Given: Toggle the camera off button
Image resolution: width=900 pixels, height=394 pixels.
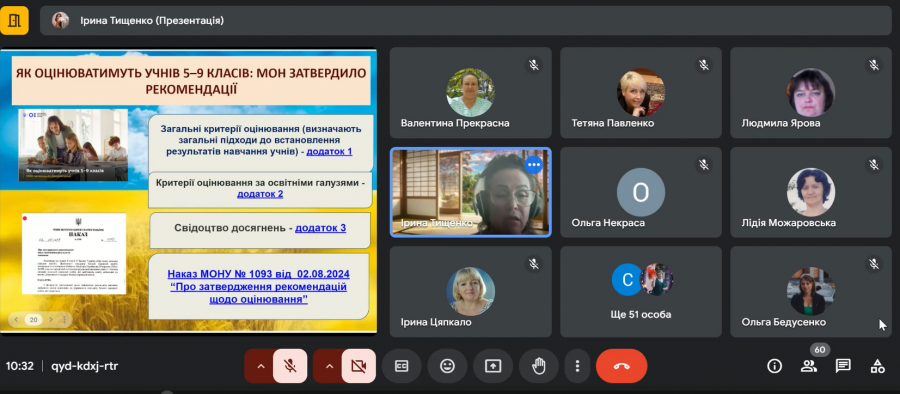Looking at the screenshot, I should click(359, 366).
